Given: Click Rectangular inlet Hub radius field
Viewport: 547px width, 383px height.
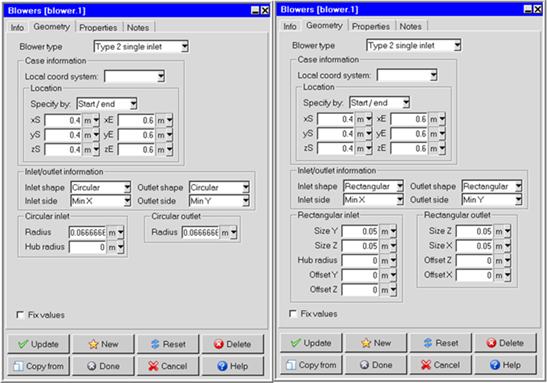Looking at the screenshot, I should 360,261.
